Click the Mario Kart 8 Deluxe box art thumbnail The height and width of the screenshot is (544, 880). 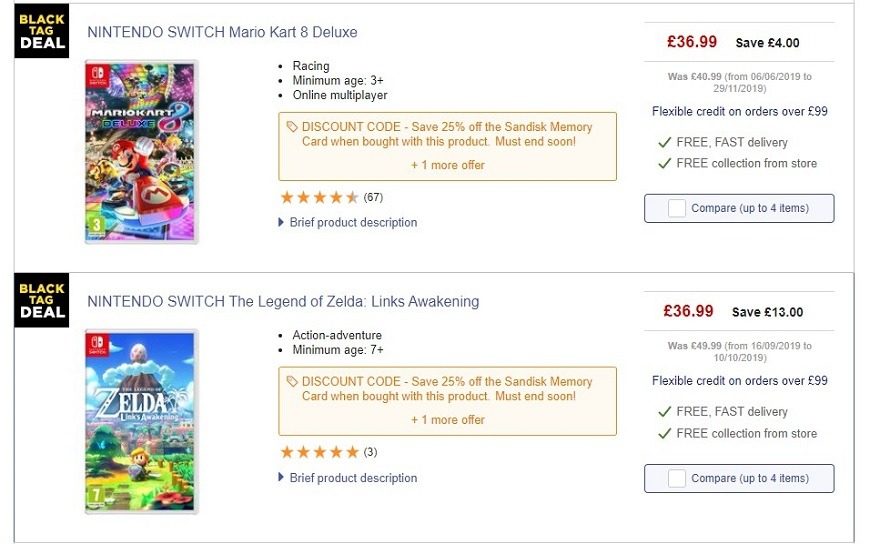141,152
